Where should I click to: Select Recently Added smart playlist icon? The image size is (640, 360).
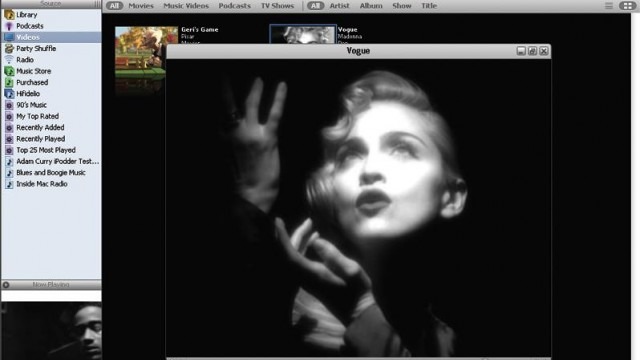(x=9, y=128)
